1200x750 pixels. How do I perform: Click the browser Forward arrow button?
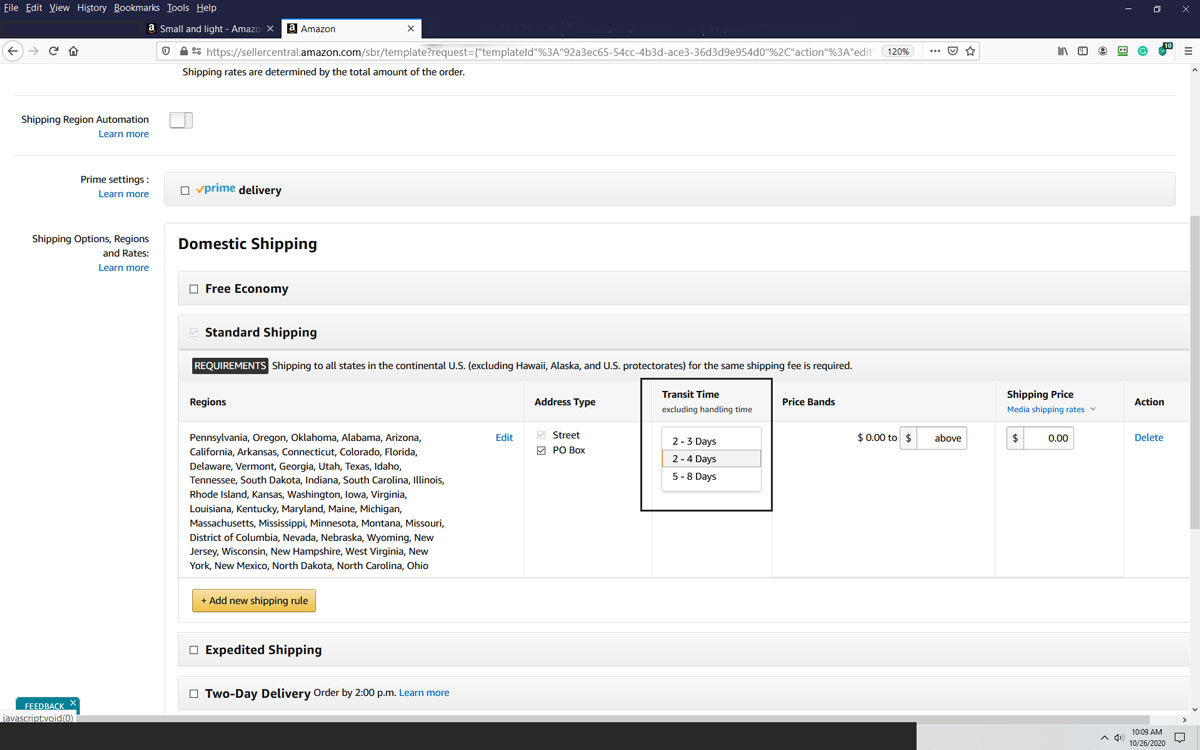coord(33,51)
